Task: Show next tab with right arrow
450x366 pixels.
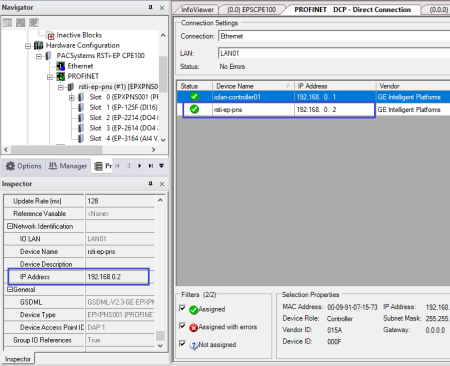Action: tap(140, 166)
